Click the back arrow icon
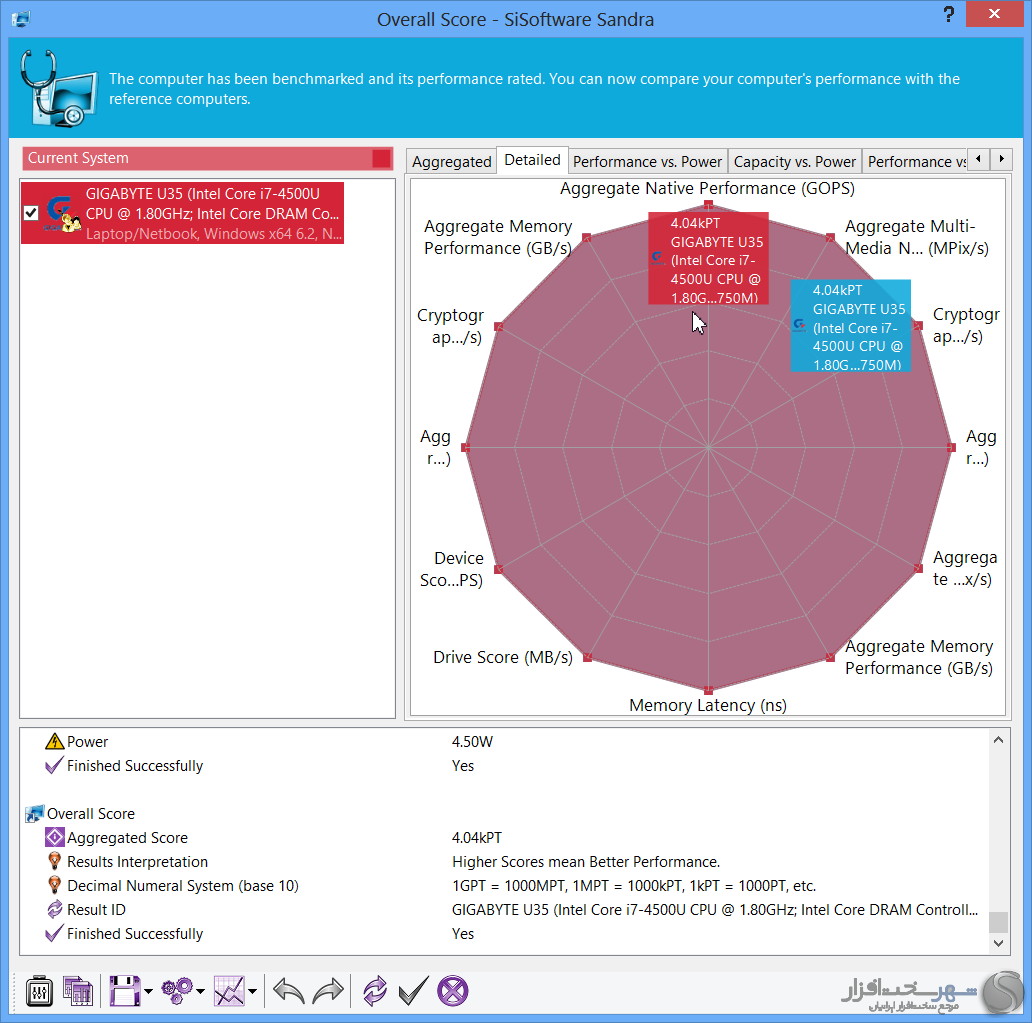The width and height of the screenshot is (1032, 1023). [x=289, y=991]
